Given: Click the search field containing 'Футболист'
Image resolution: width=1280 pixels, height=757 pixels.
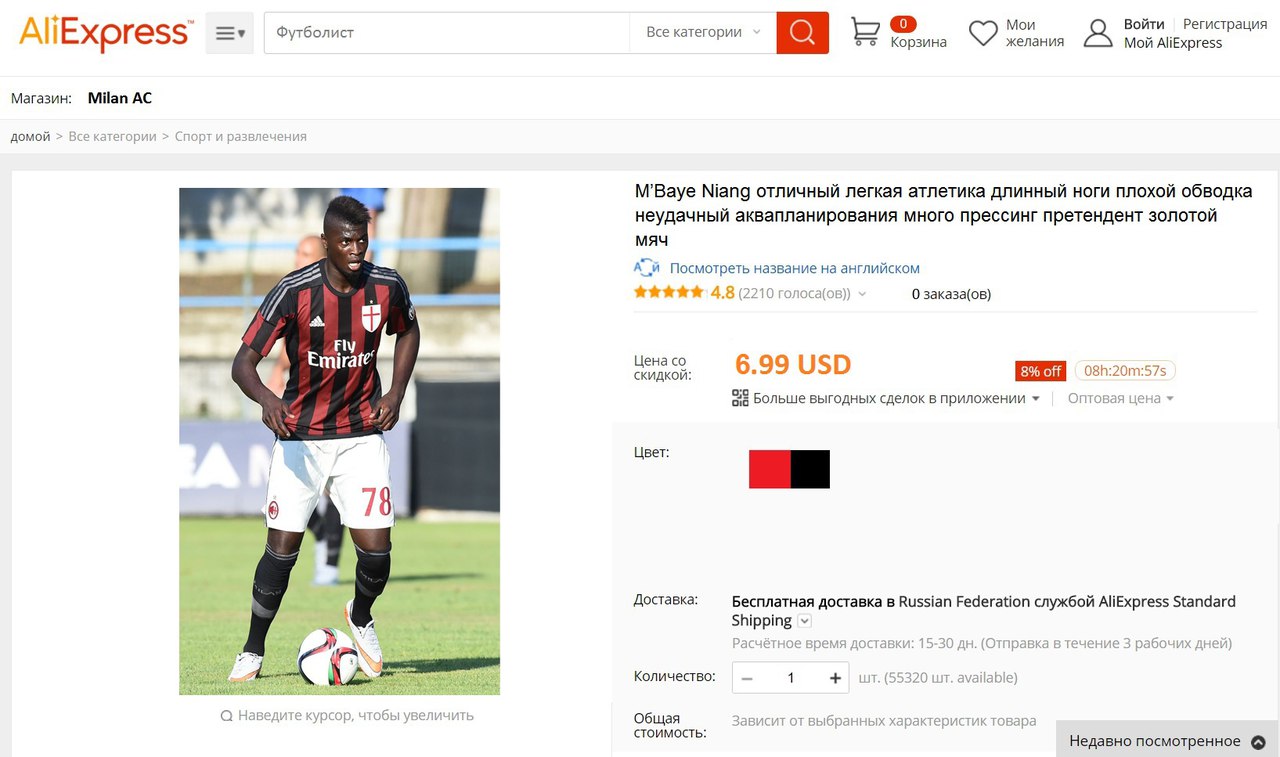Looking at the screenshot, I should point(447,33).
